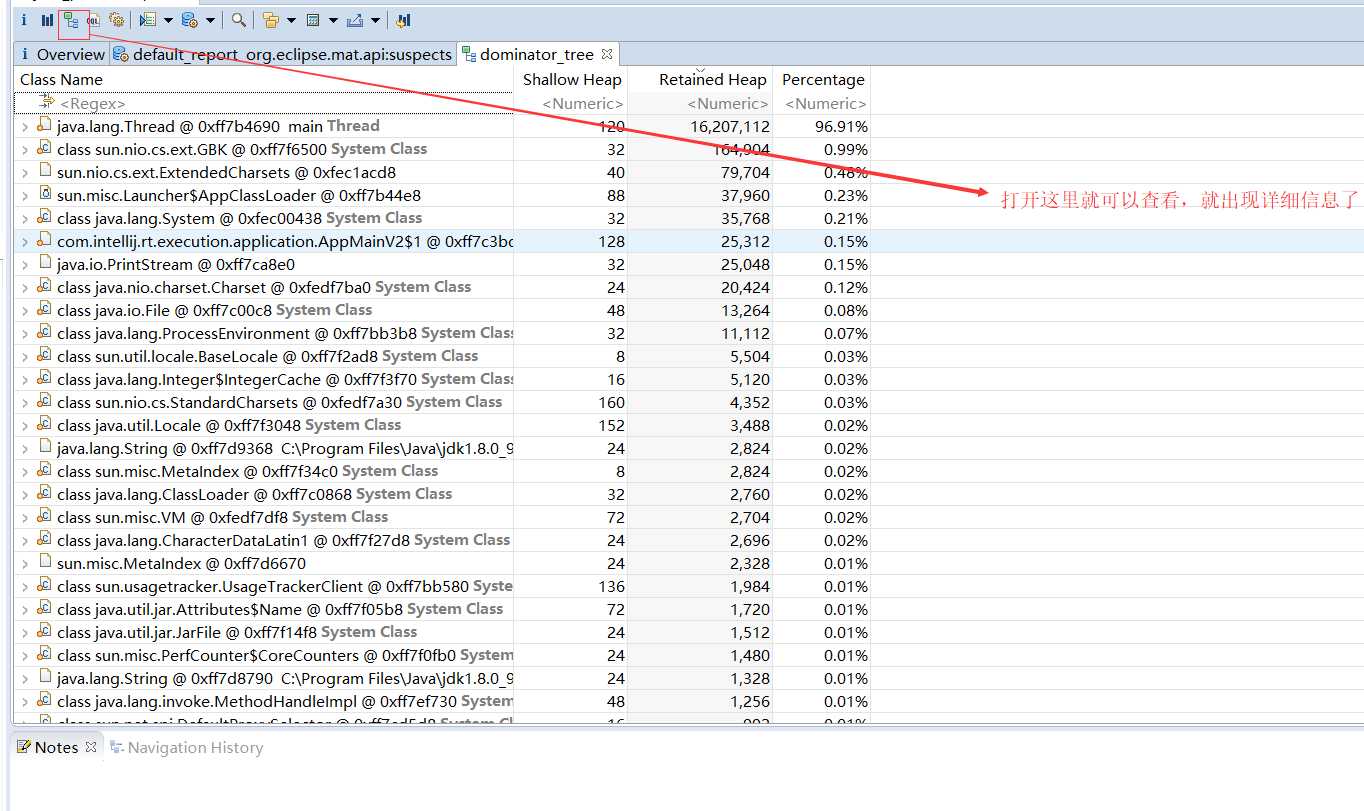
Task: Open dropdown next to export icon
Action: (376, 20)
